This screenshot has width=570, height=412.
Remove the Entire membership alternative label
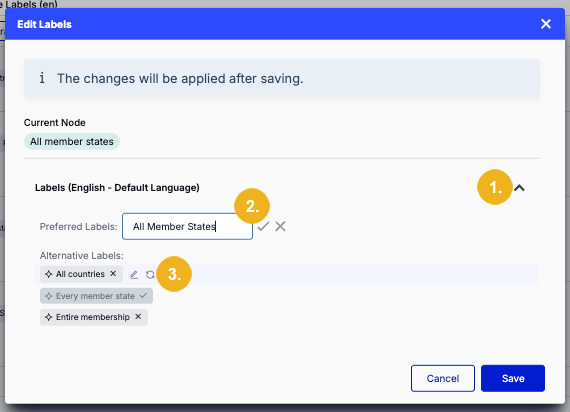(138, 317)
